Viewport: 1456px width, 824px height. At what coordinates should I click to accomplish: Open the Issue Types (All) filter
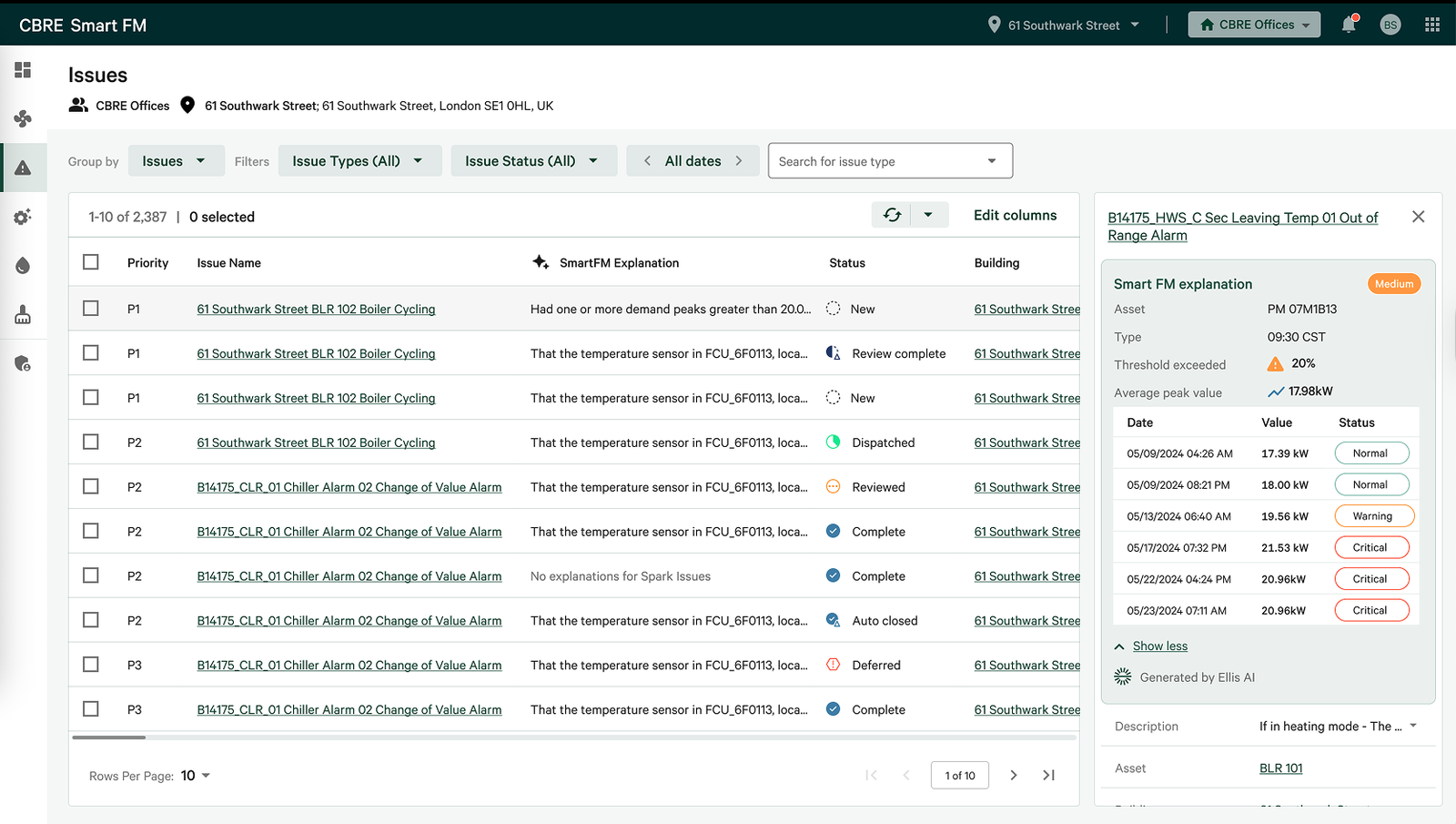359,161
